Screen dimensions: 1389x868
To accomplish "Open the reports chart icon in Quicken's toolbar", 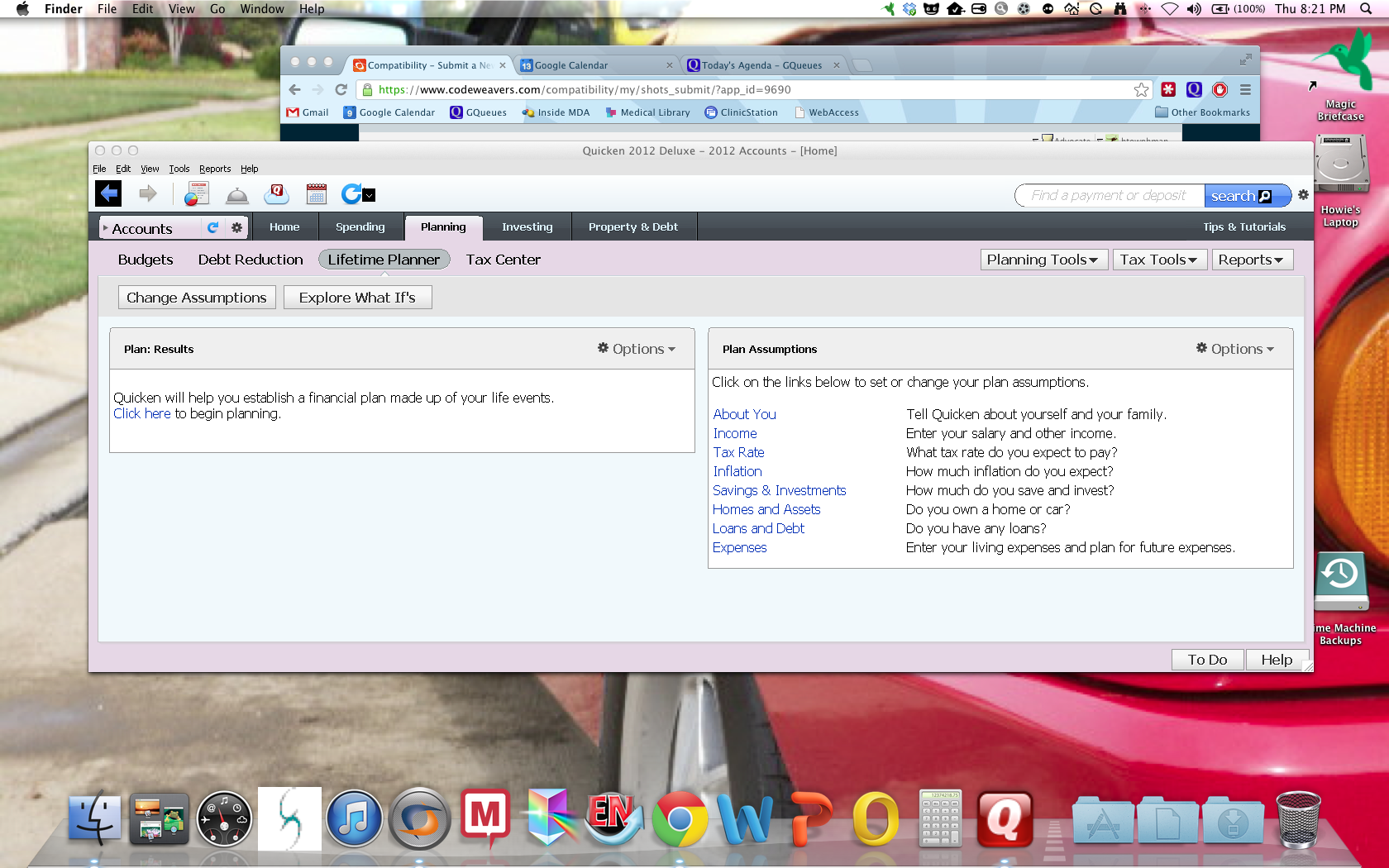I will pos(196,193).
